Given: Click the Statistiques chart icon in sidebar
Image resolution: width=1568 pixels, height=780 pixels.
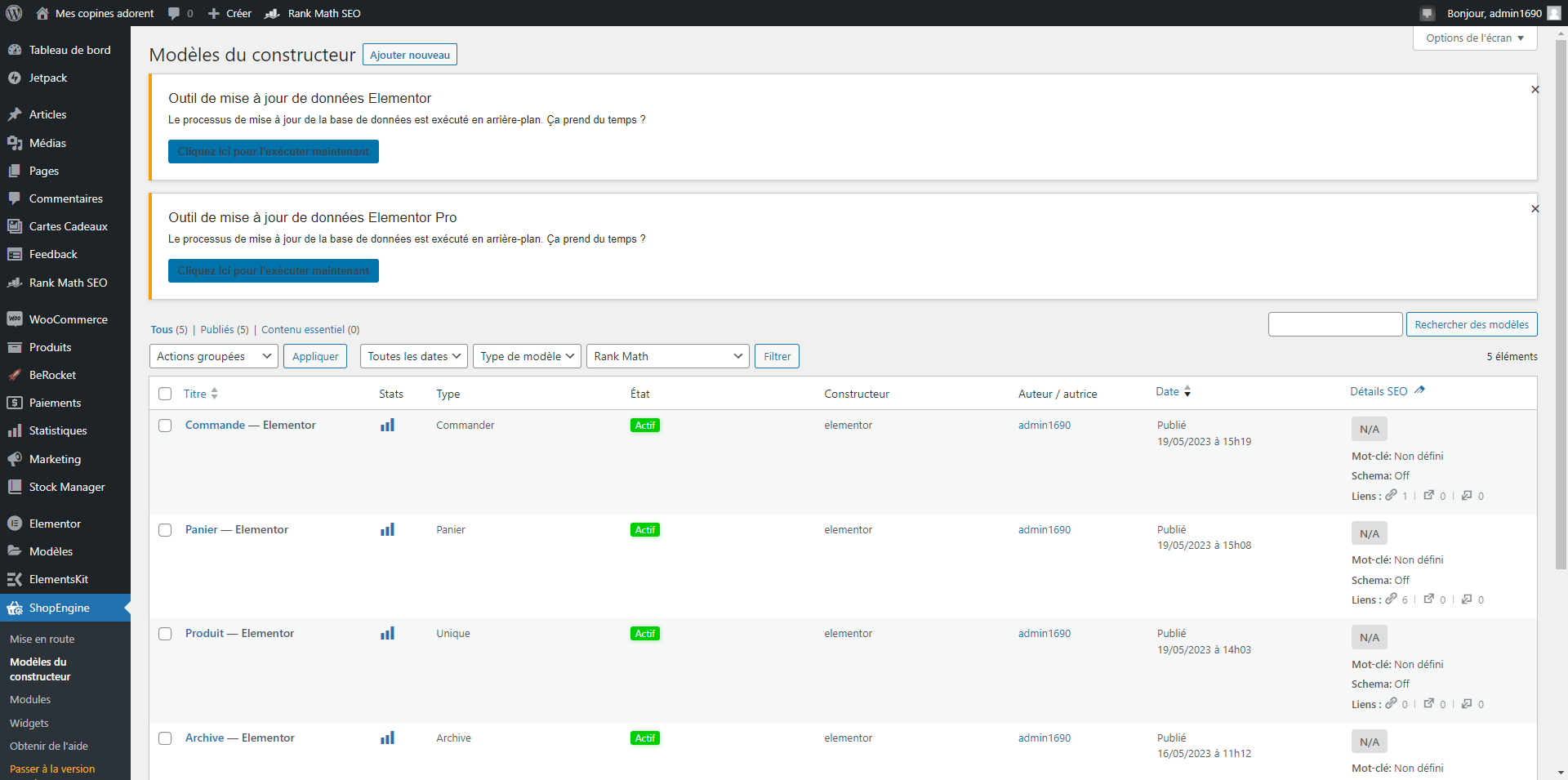Looking at the screenshot, I should click(x=15, y=430).
